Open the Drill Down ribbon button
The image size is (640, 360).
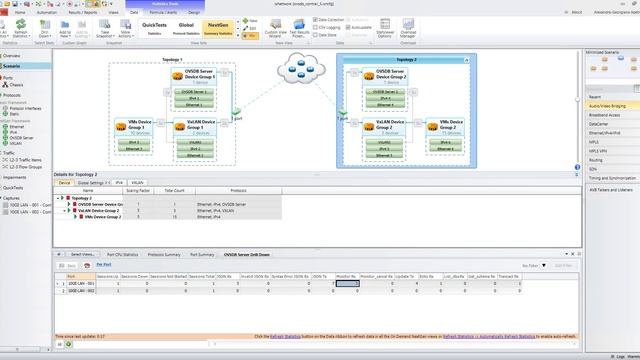click(x=44, y=29)
